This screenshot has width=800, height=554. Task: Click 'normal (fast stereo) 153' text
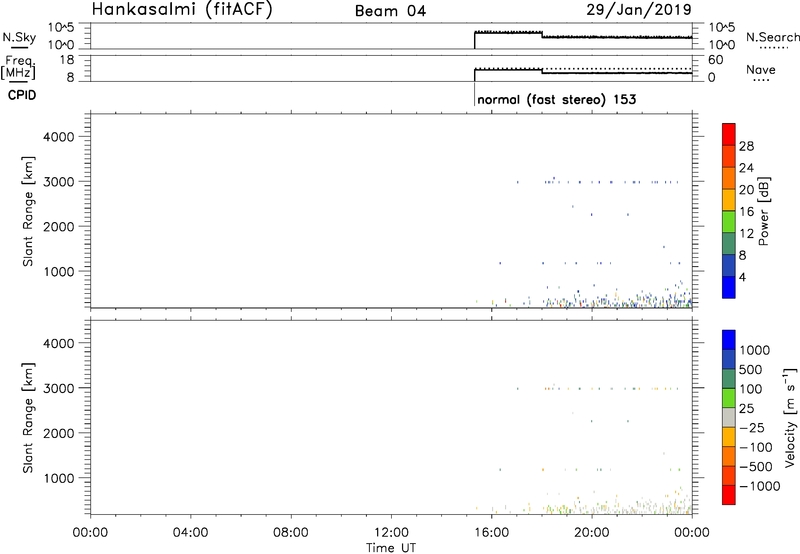click(557, 99)
